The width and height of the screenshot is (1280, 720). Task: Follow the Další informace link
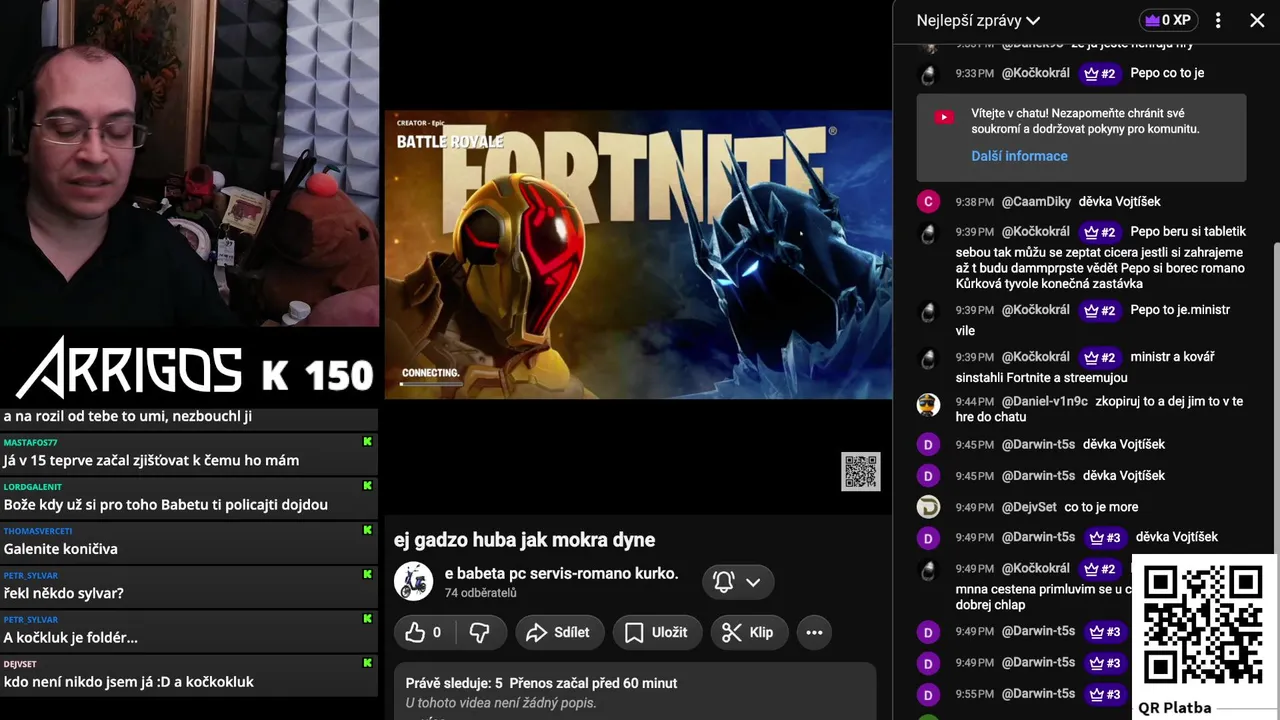pos(1019,156)
